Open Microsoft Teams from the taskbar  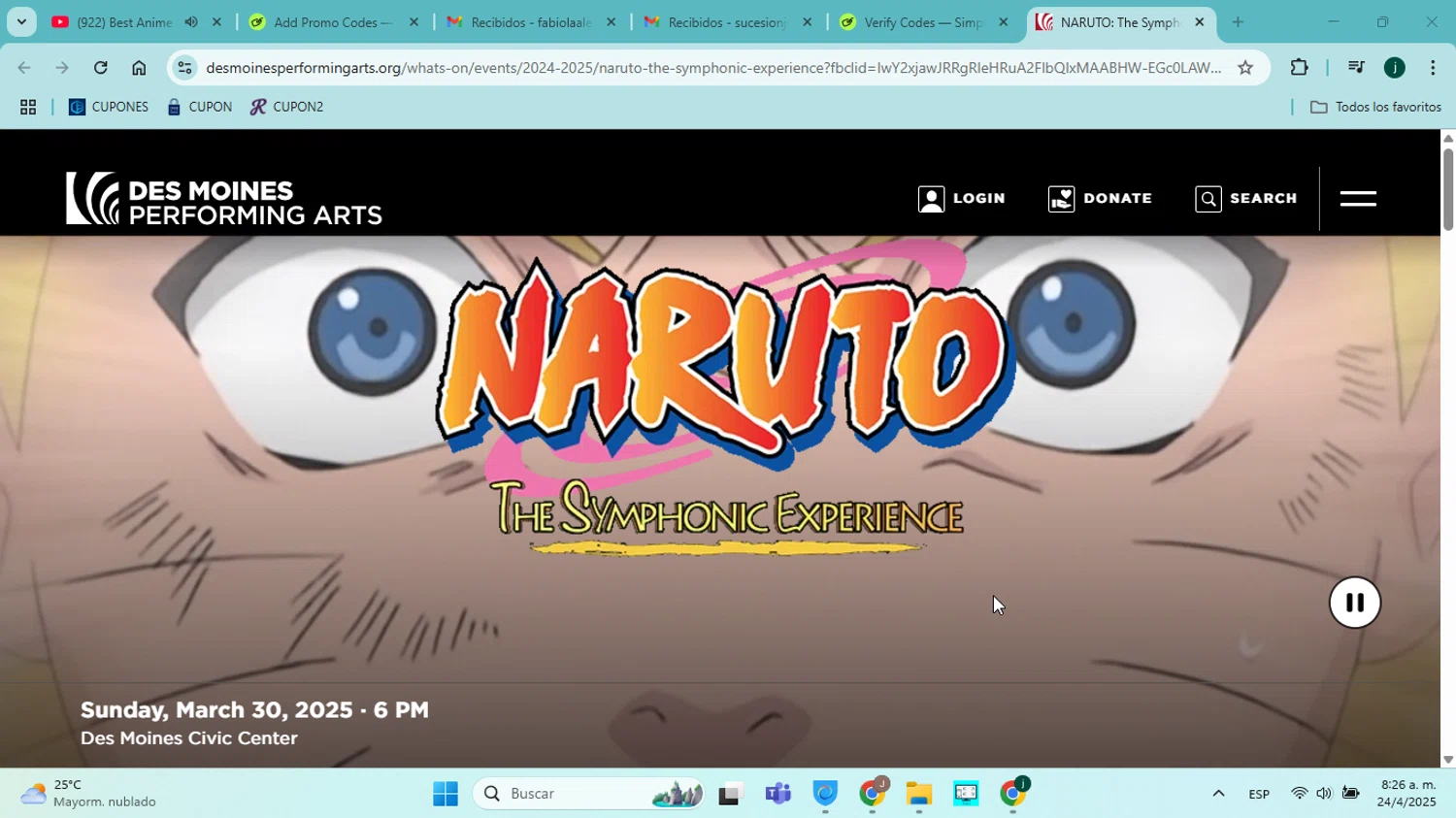pyautogui.click(x=778, y=794)
